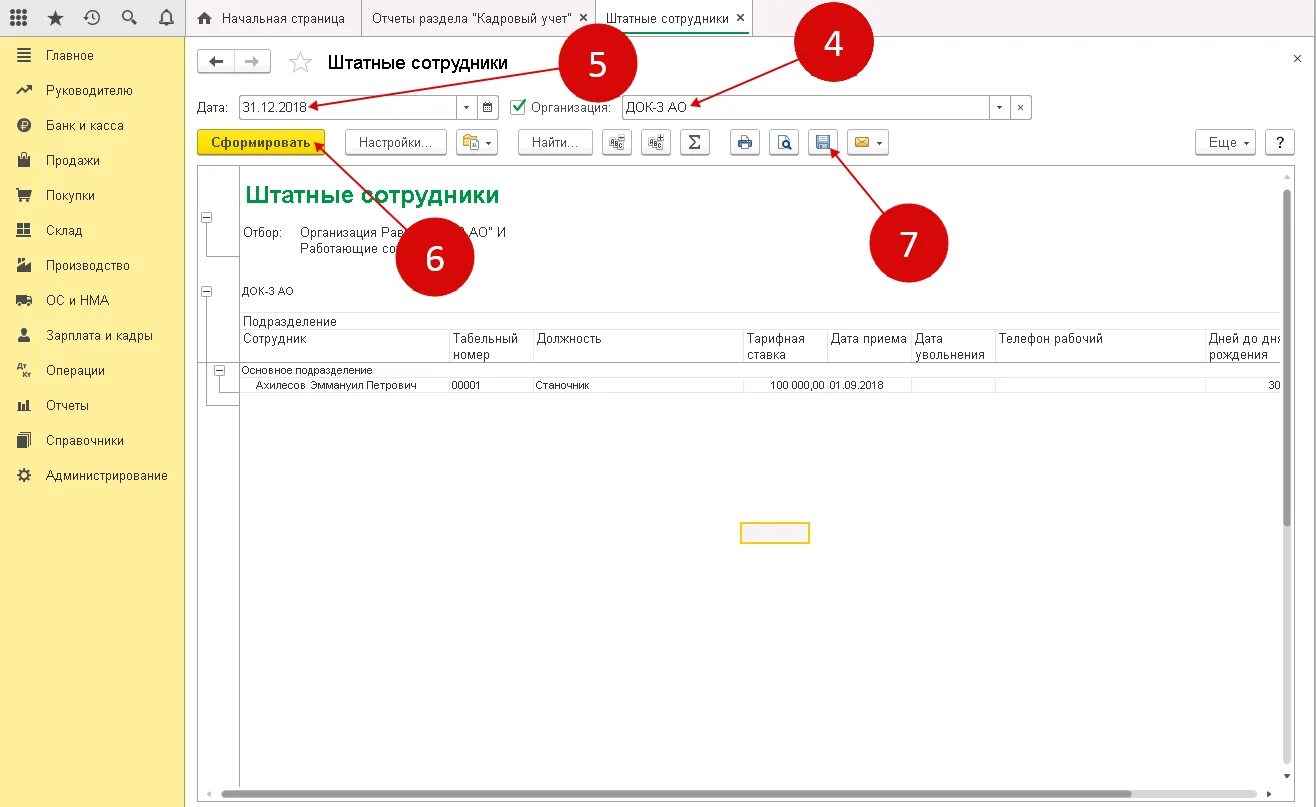Go back with left arrow button
Image resolution: width=1316 pixels, height=807 pixels.
216,62
